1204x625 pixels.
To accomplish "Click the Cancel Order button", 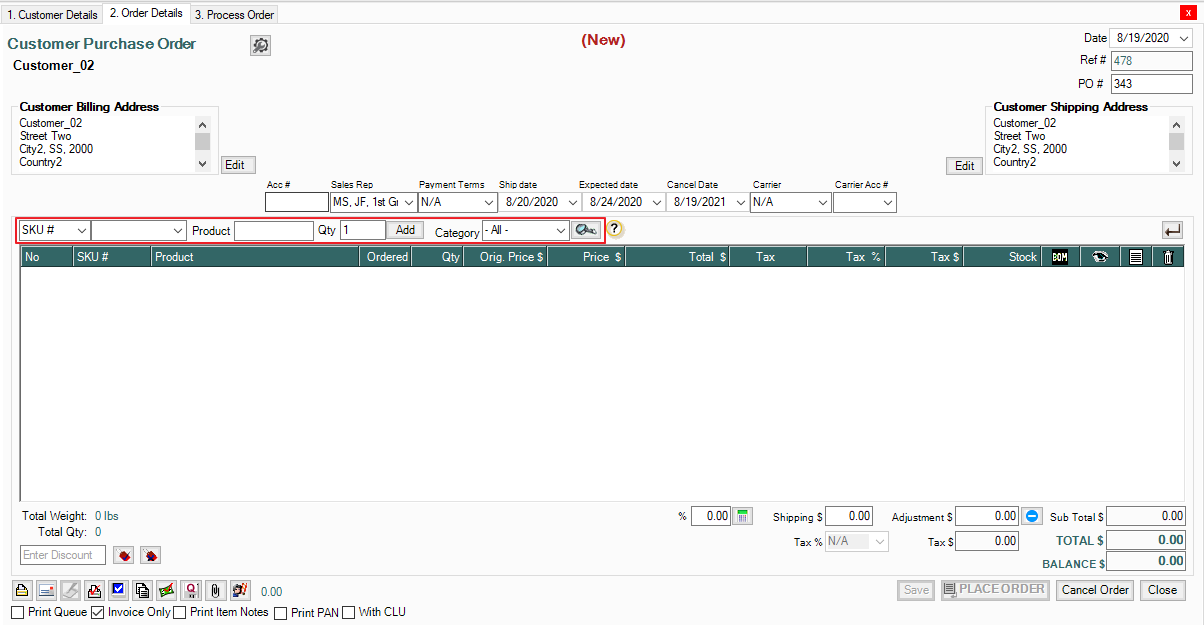I will (1095, 590).
